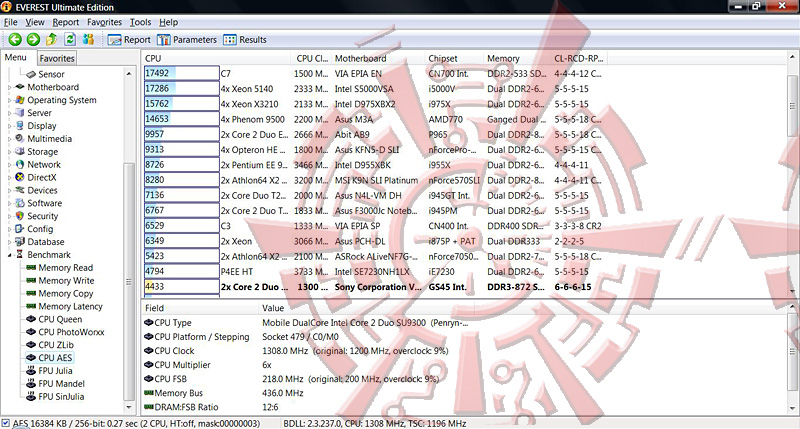
Task: Expand the Multimedia tree node
Action: click(10, 138)
